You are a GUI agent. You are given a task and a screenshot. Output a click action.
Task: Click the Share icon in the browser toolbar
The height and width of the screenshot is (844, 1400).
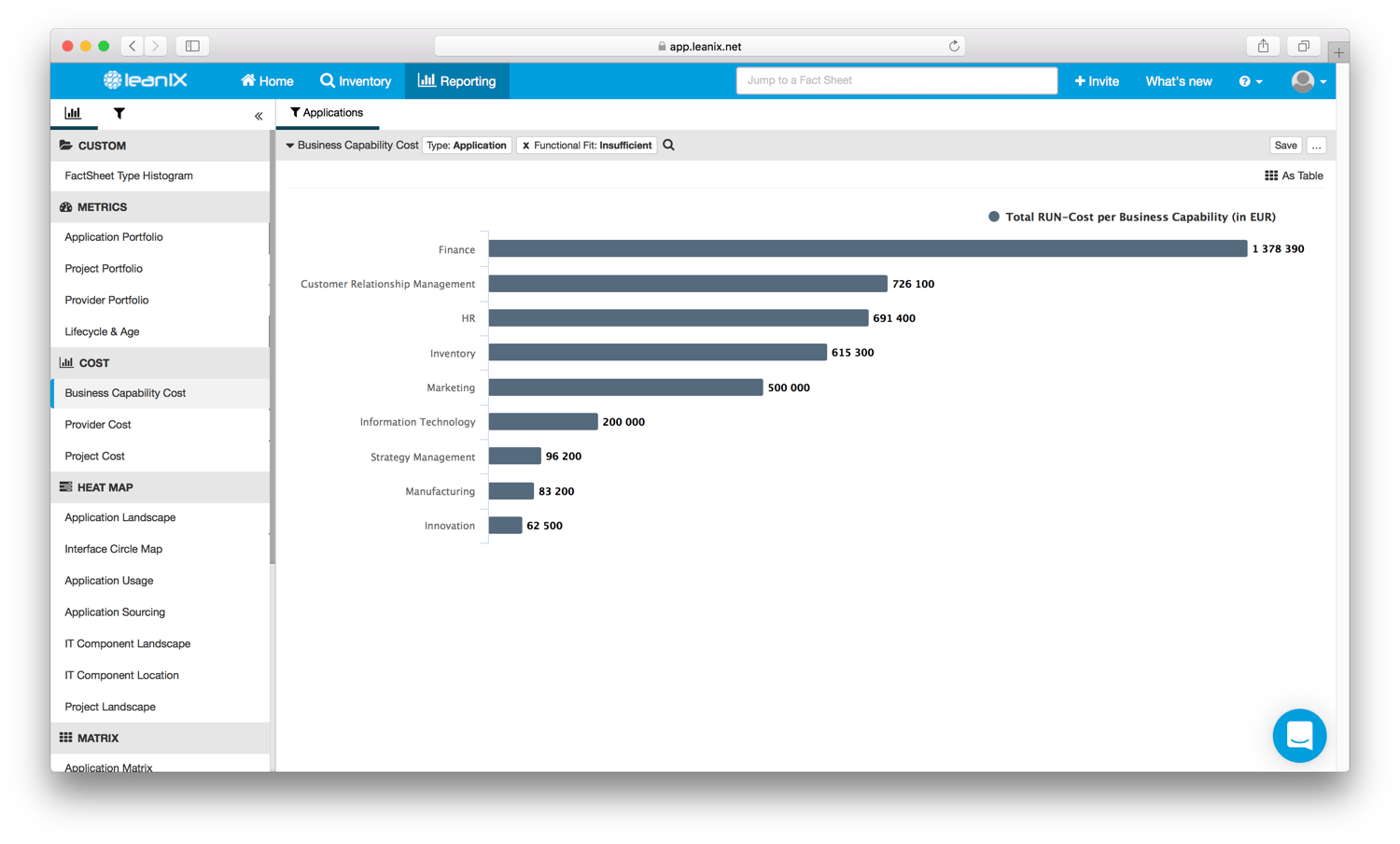tap(1263, 45)
